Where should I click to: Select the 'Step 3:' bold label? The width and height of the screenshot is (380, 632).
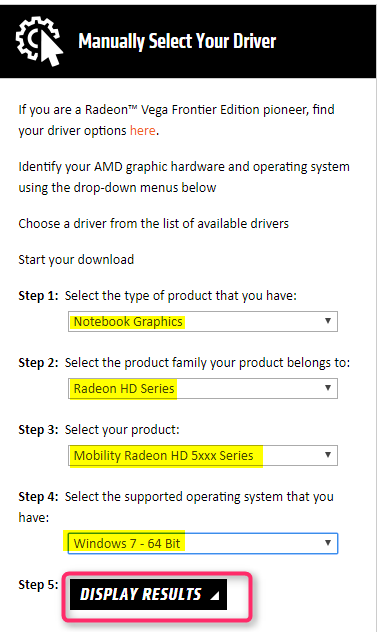38,430
